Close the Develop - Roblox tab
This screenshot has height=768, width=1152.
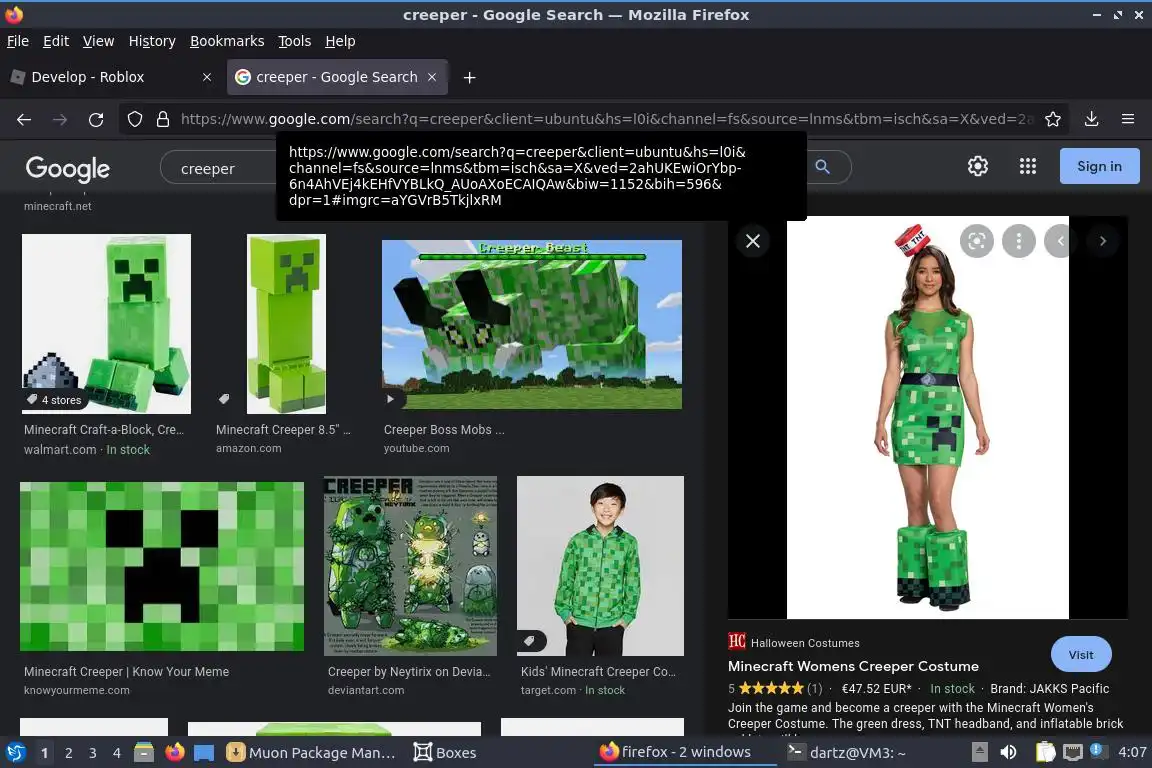tap(206, 77)
